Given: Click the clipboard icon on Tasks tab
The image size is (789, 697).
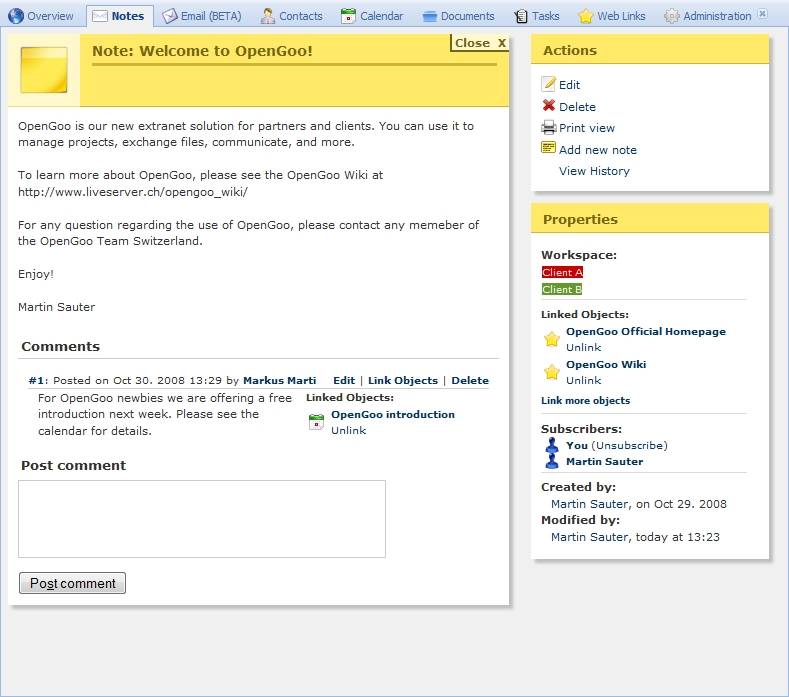Looking at the screenshot, I should pyautogui.click(x=521, y=16).
